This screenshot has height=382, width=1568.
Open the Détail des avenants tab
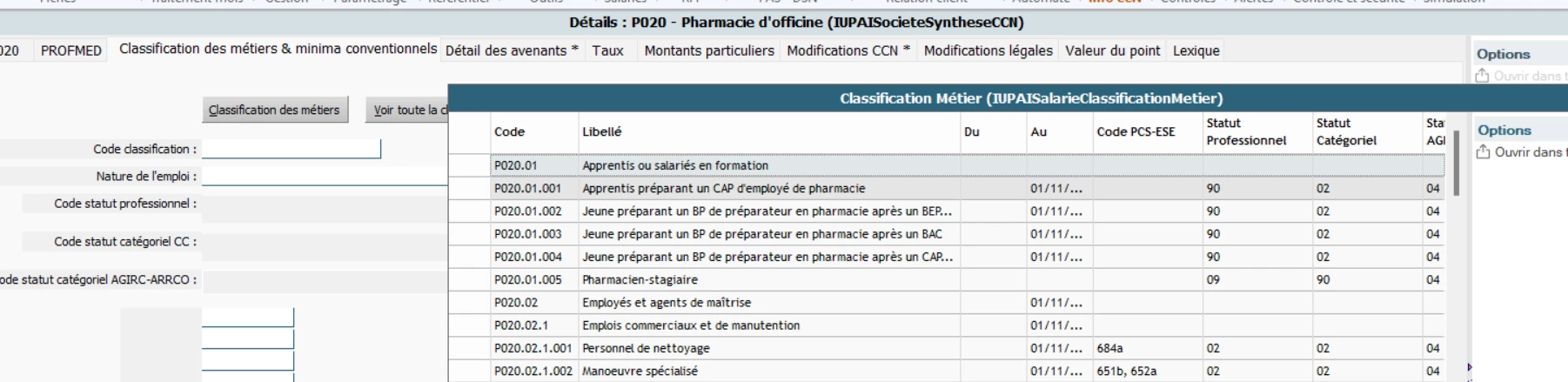tap(512, 50)
